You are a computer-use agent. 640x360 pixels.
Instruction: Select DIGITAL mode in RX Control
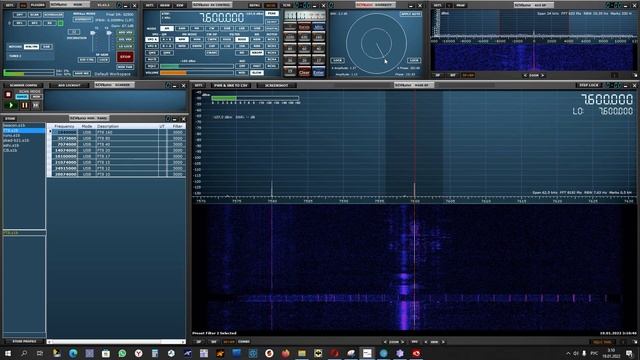272,29
